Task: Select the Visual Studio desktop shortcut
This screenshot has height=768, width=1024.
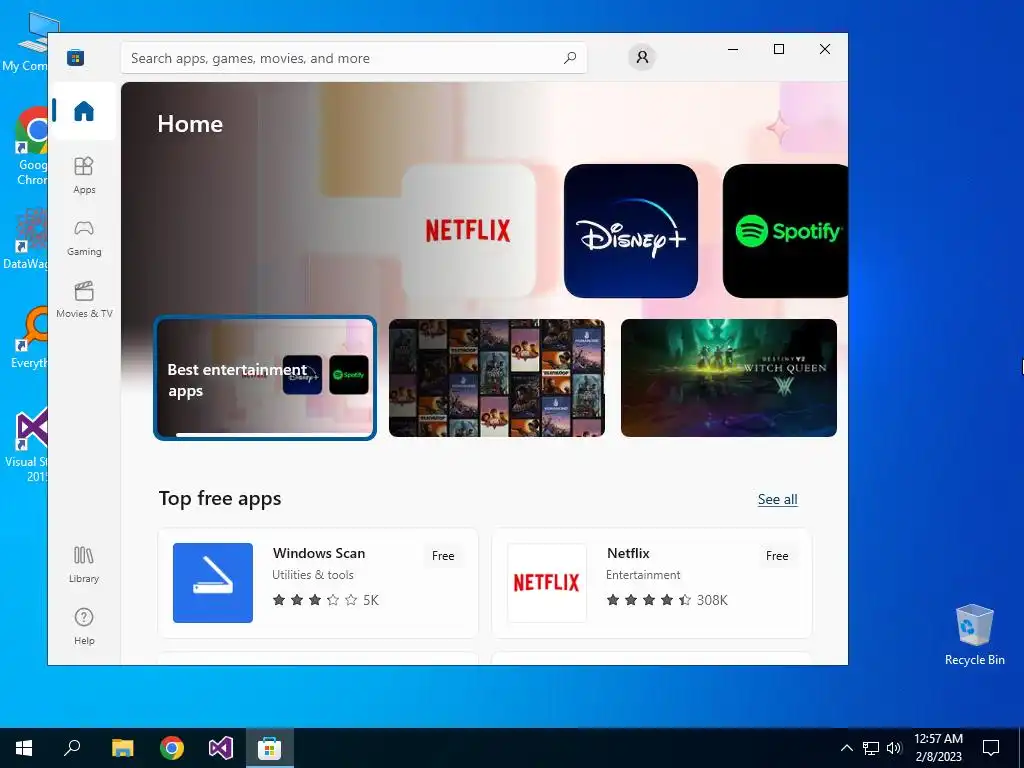Action: (x=26, y=445)
